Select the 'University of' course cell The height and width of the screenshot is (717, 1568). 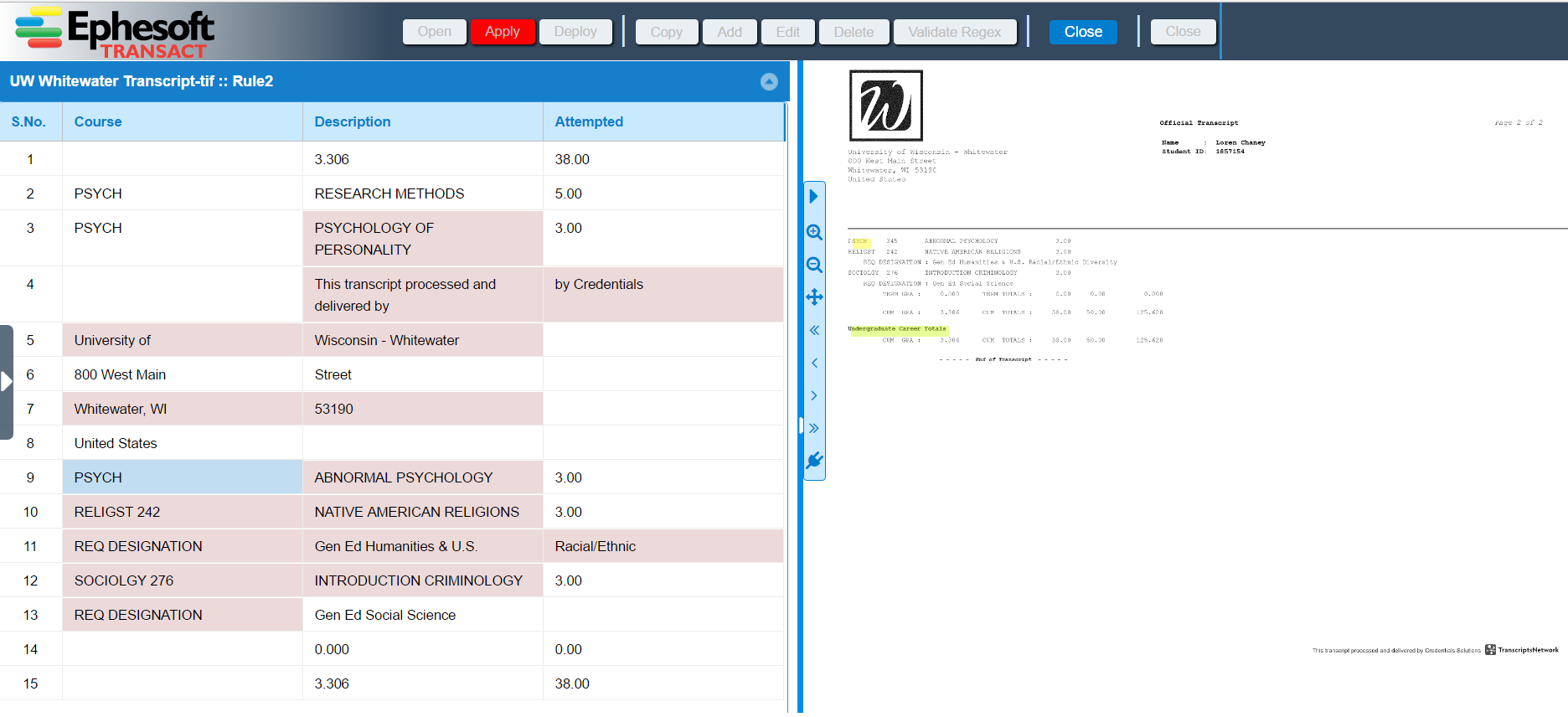(x=183, y=340)
